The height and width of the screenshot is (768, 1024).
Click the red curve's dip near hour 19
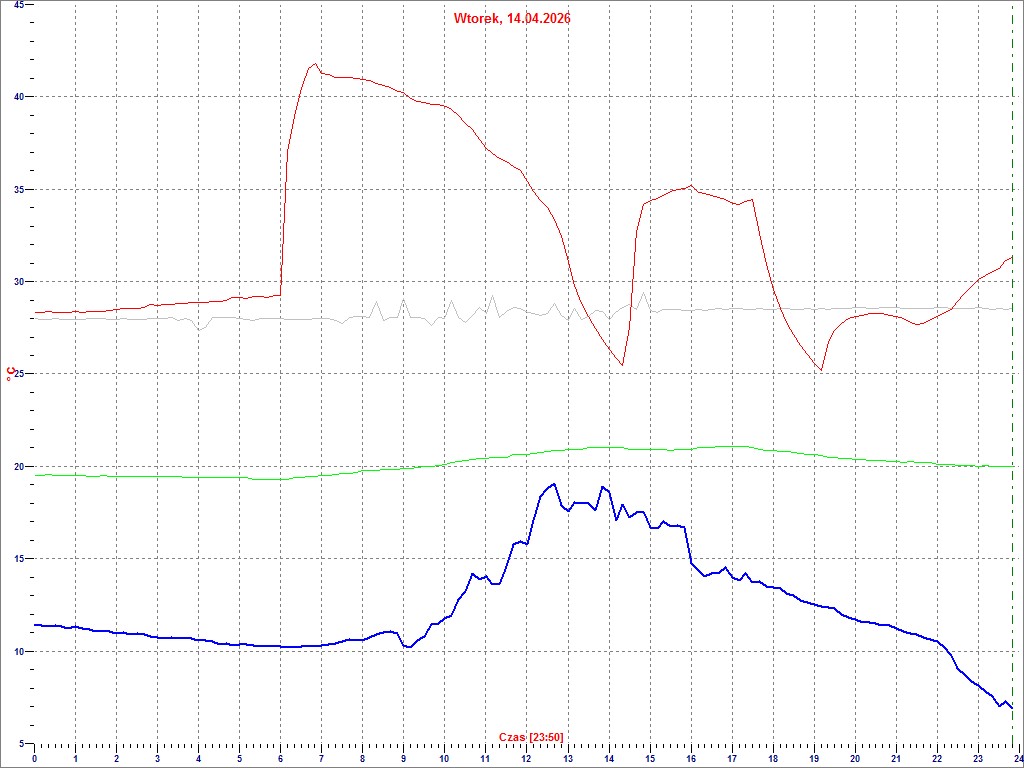click(821, 370)
